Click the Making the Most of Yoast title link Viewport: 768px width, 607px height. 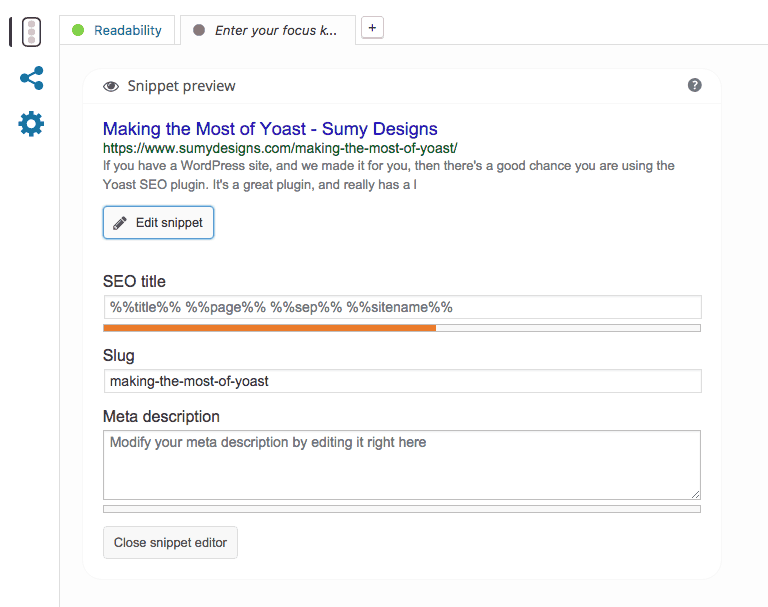click(x=270, y=128)
